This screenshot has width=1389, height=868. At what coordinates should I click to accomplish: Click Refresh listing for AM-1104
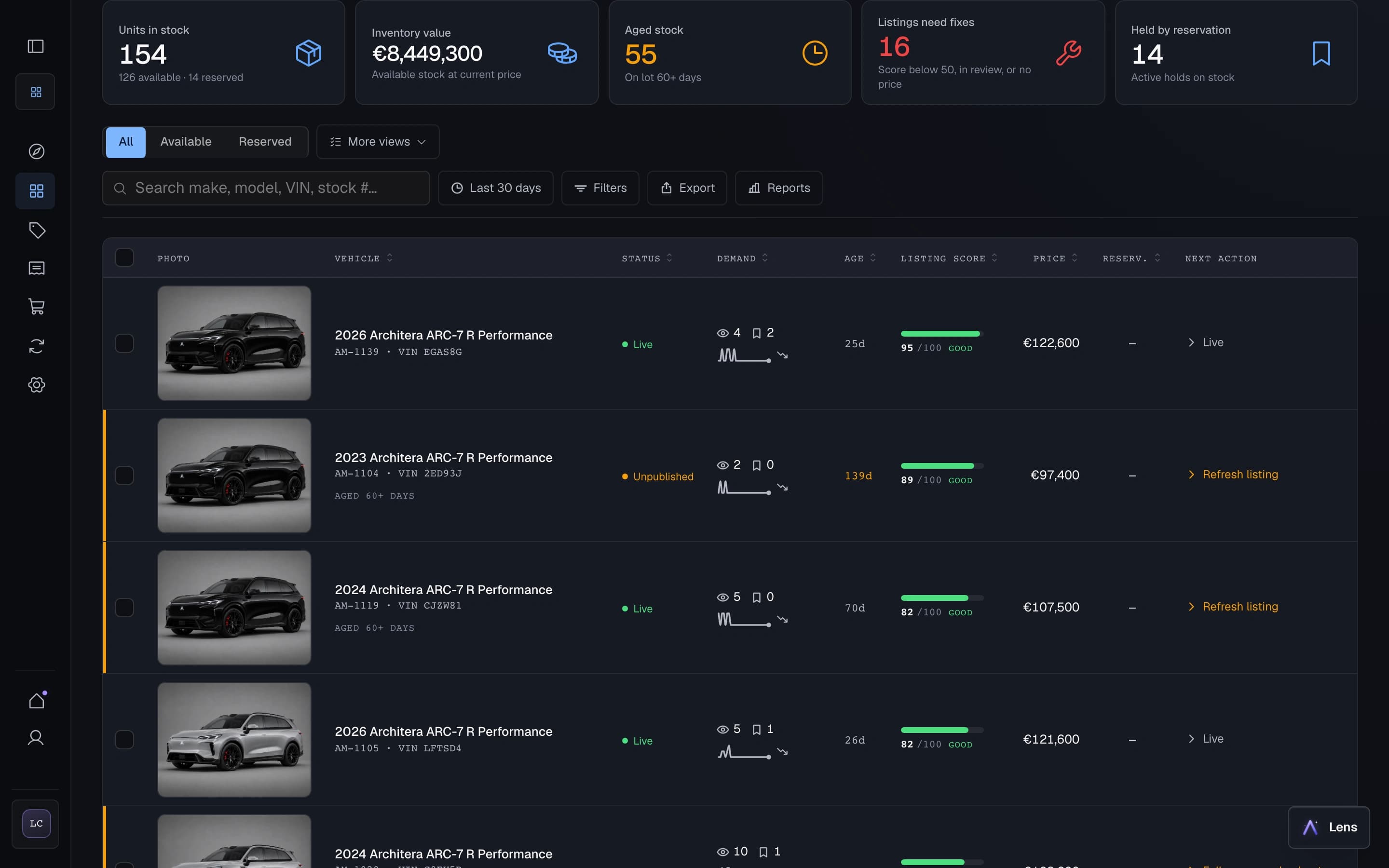coord(1233,475)
